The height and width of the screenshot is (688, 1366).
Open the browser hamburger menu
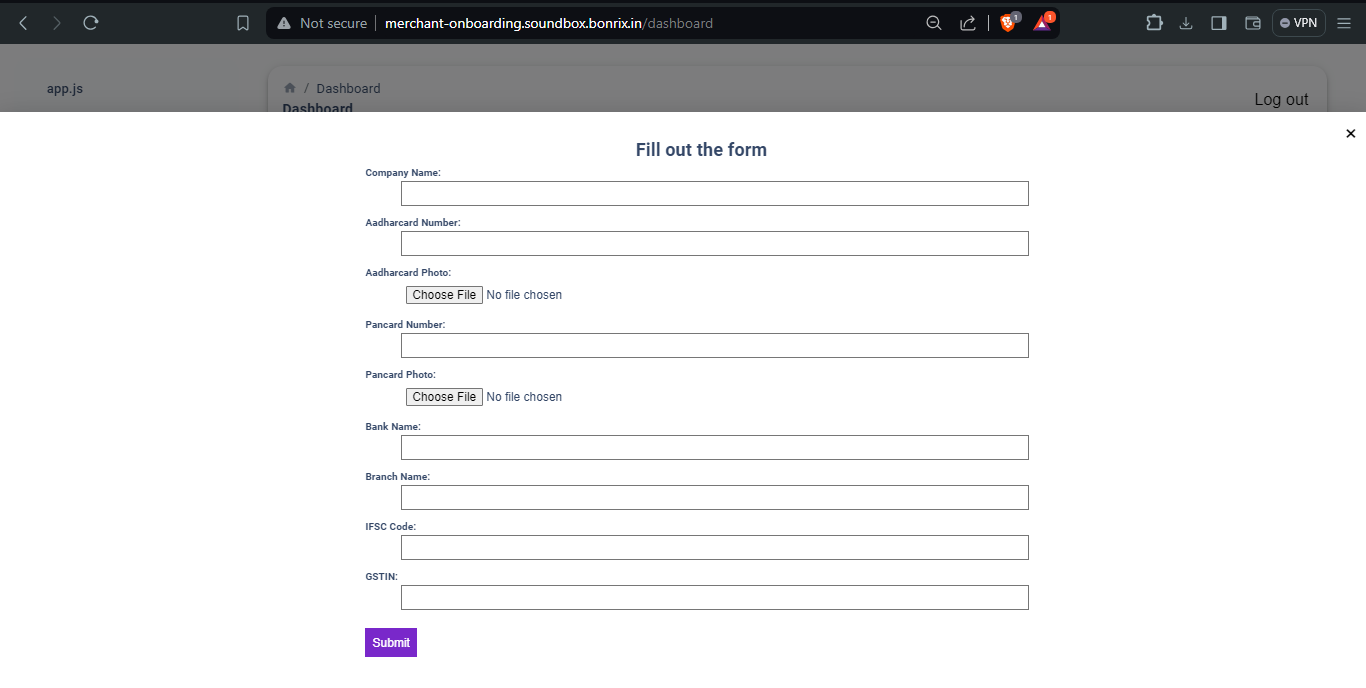(x=1344, y=22)
